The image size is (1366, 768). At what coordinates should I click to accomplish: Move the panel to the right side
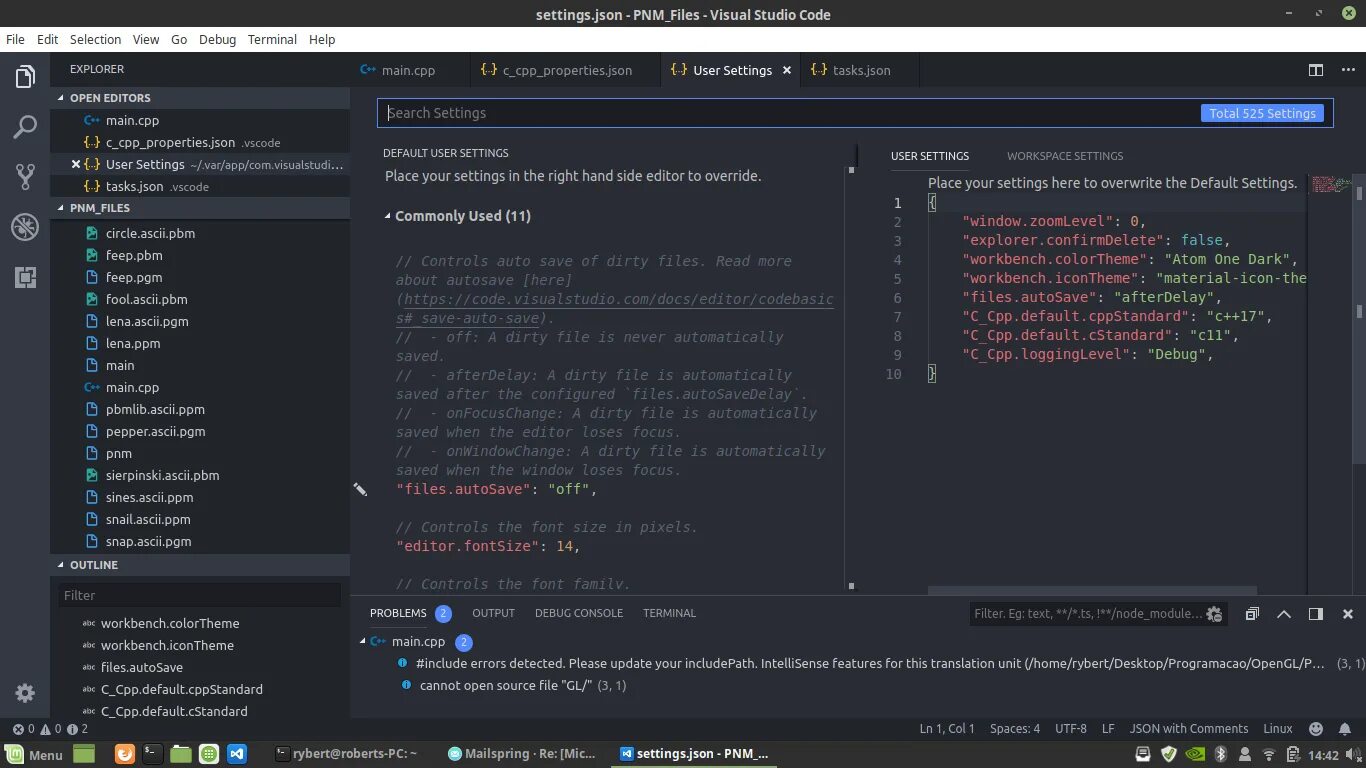tap(1316, 614)
